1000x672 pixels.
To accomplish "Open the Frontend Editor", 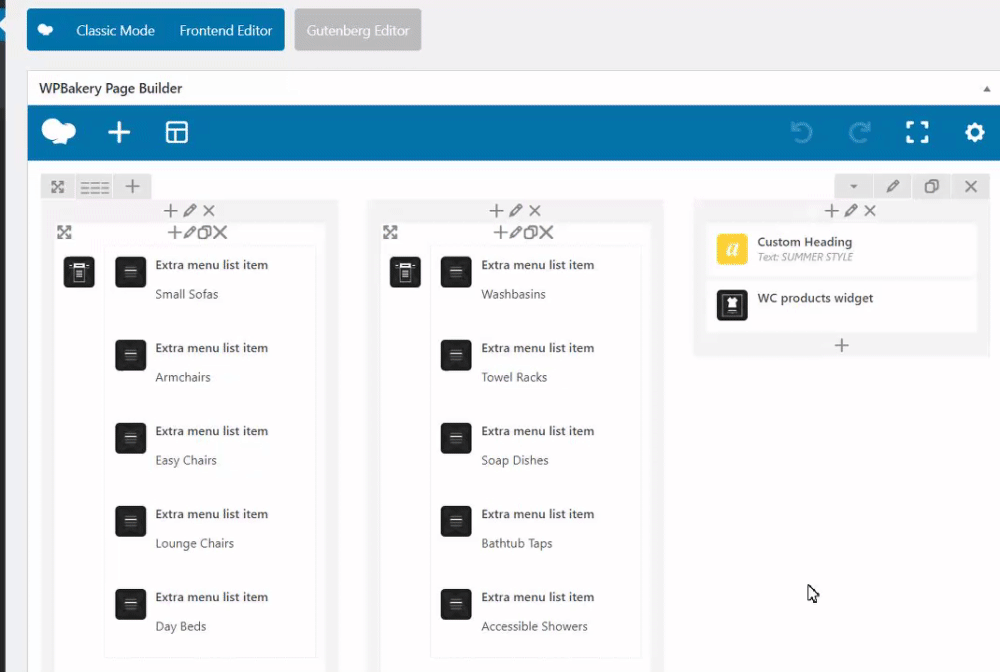I will tap(226, 30).
